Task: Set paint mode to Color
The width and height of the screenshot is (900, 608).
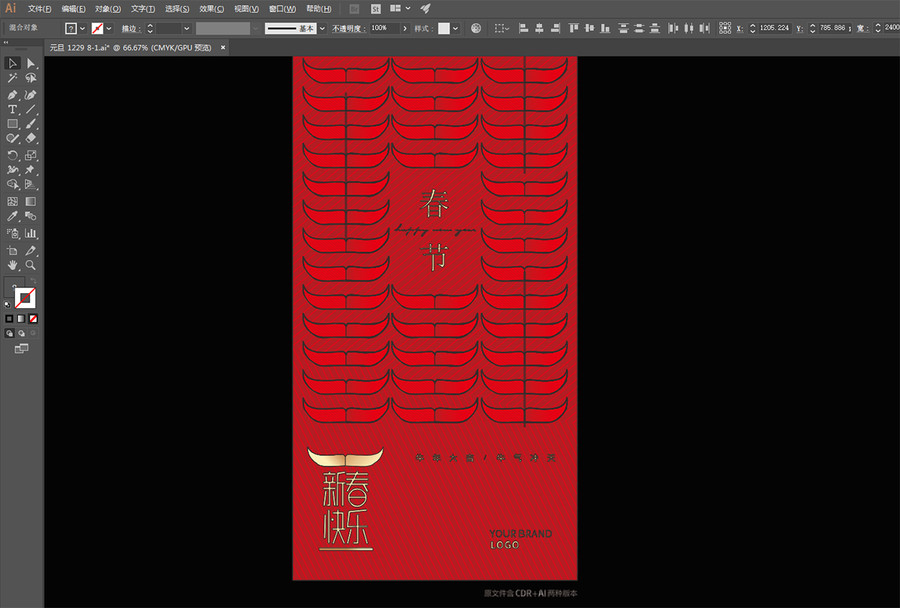Action: 9,319
